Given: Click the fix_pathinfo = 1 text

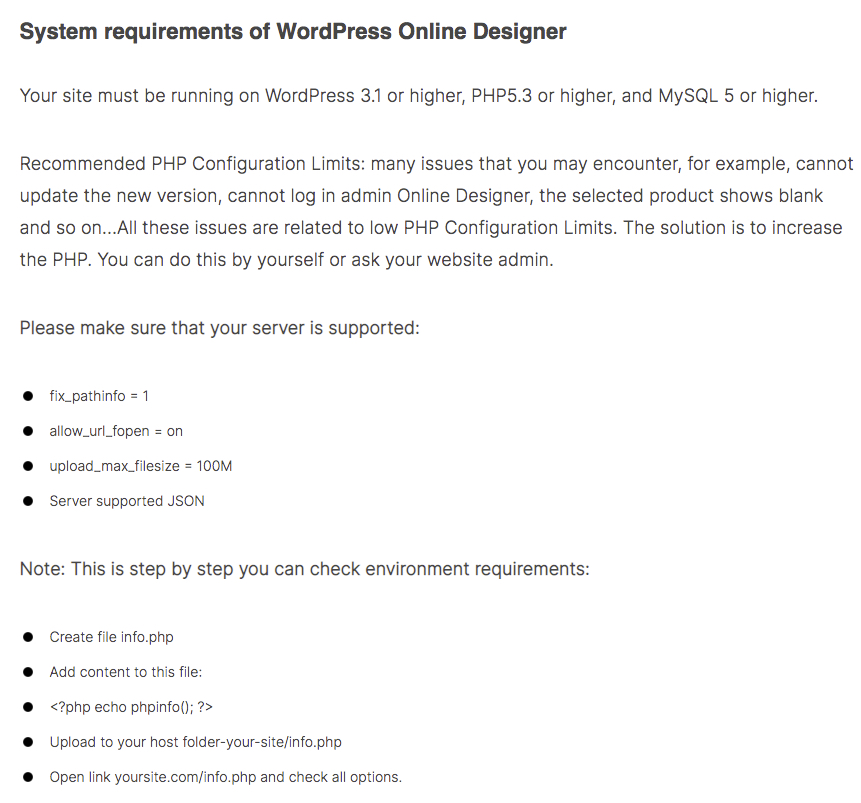Looking at the screenshot, I should 99,396.
